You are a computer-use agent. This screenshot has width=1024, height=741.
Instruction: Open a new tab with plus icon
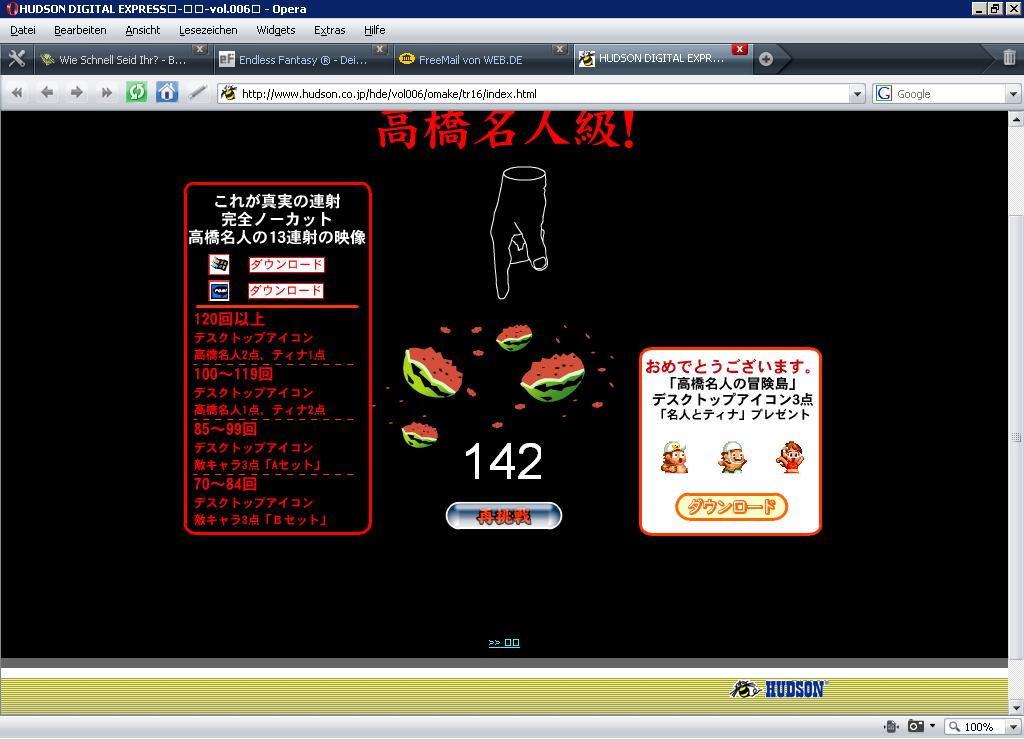coord(766,59)
